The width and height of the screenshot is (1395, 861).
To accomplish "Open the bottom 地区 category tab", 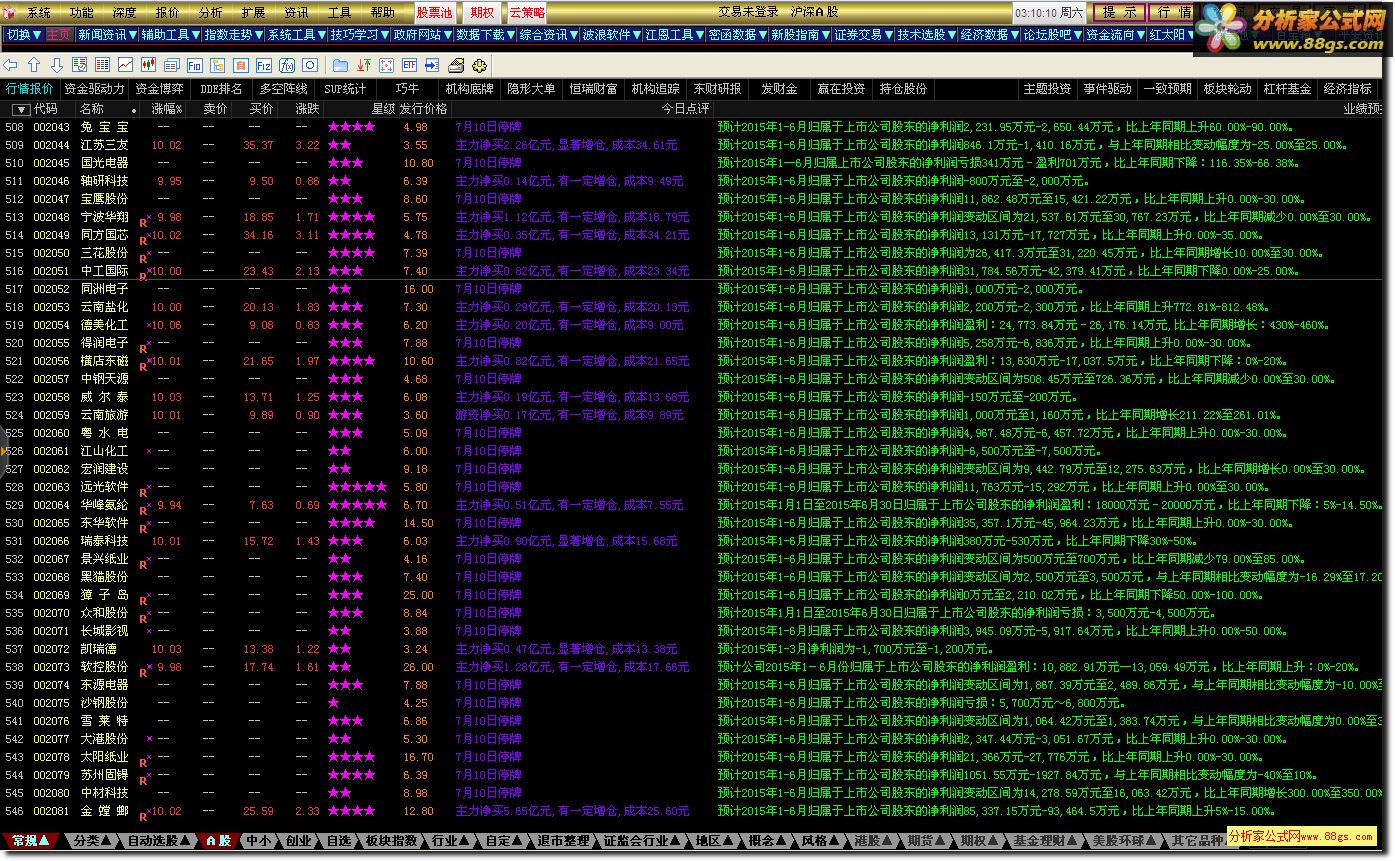I will pyautogui.click(x=713, y=841).
